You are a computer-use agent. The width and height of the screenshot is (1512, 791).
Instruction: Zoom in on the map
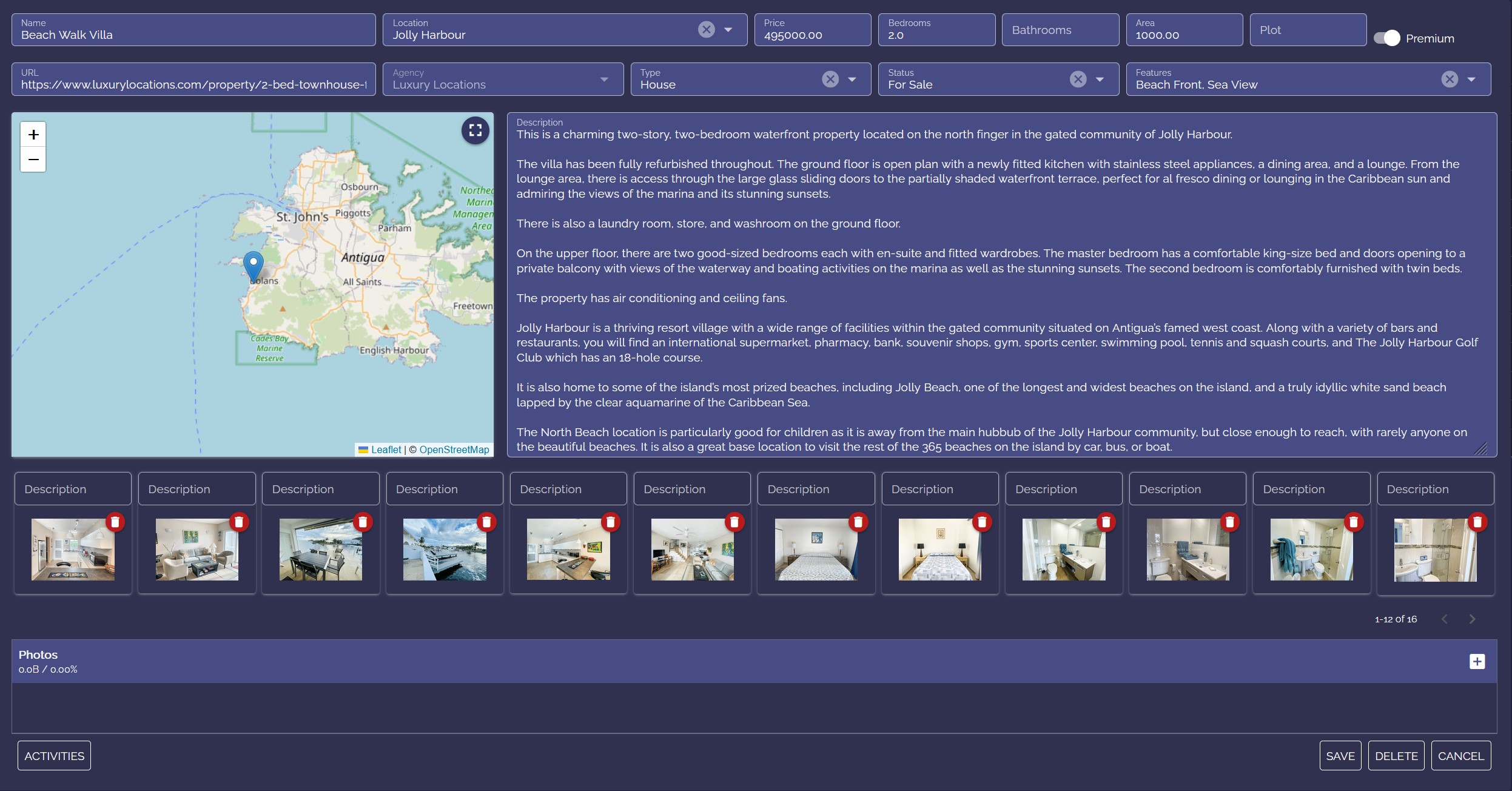pos(33,134)
